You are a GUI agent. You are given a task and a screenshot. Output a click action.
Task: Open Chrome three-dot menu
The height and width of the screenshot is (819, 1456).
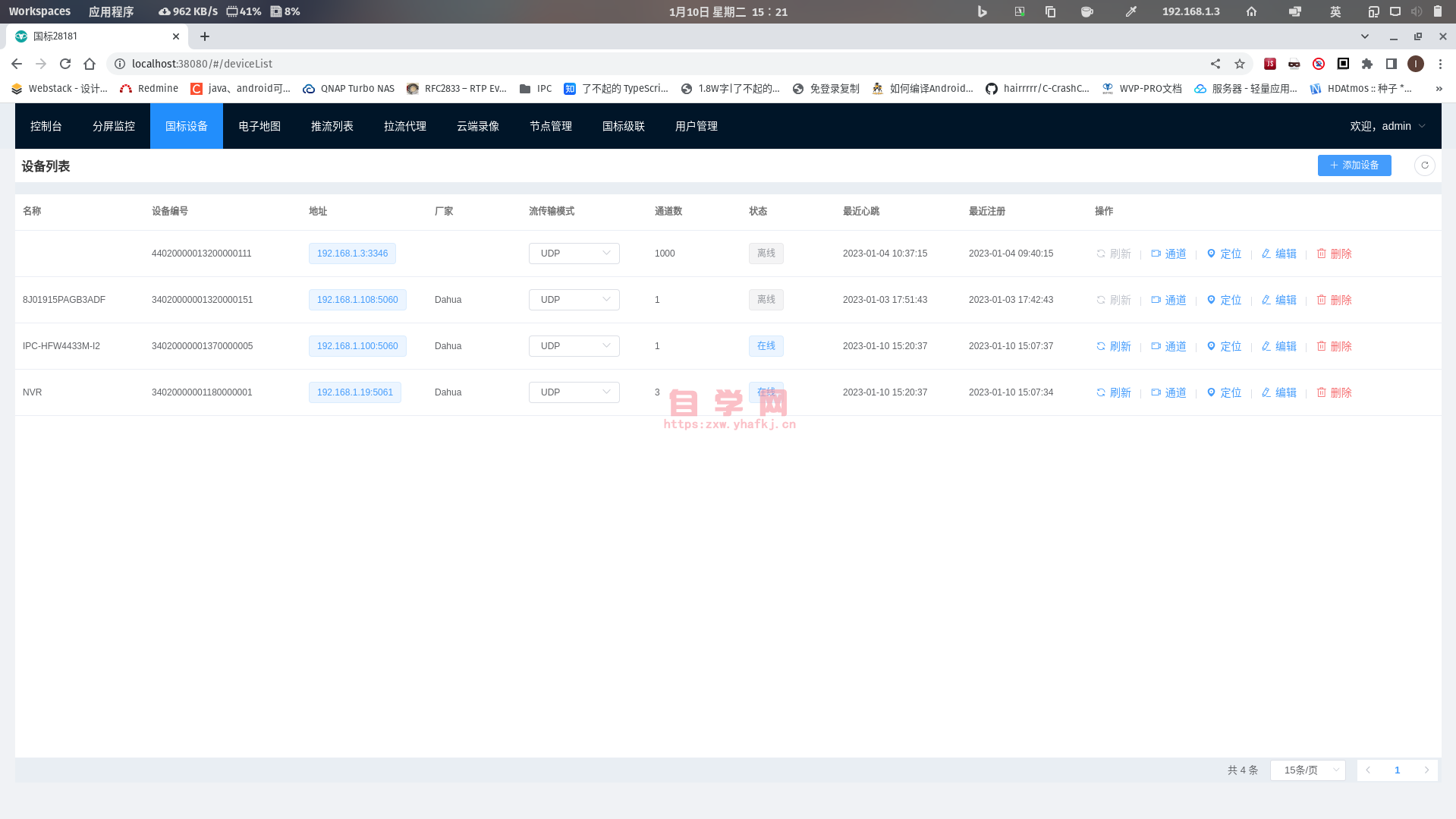point(1440,64)
